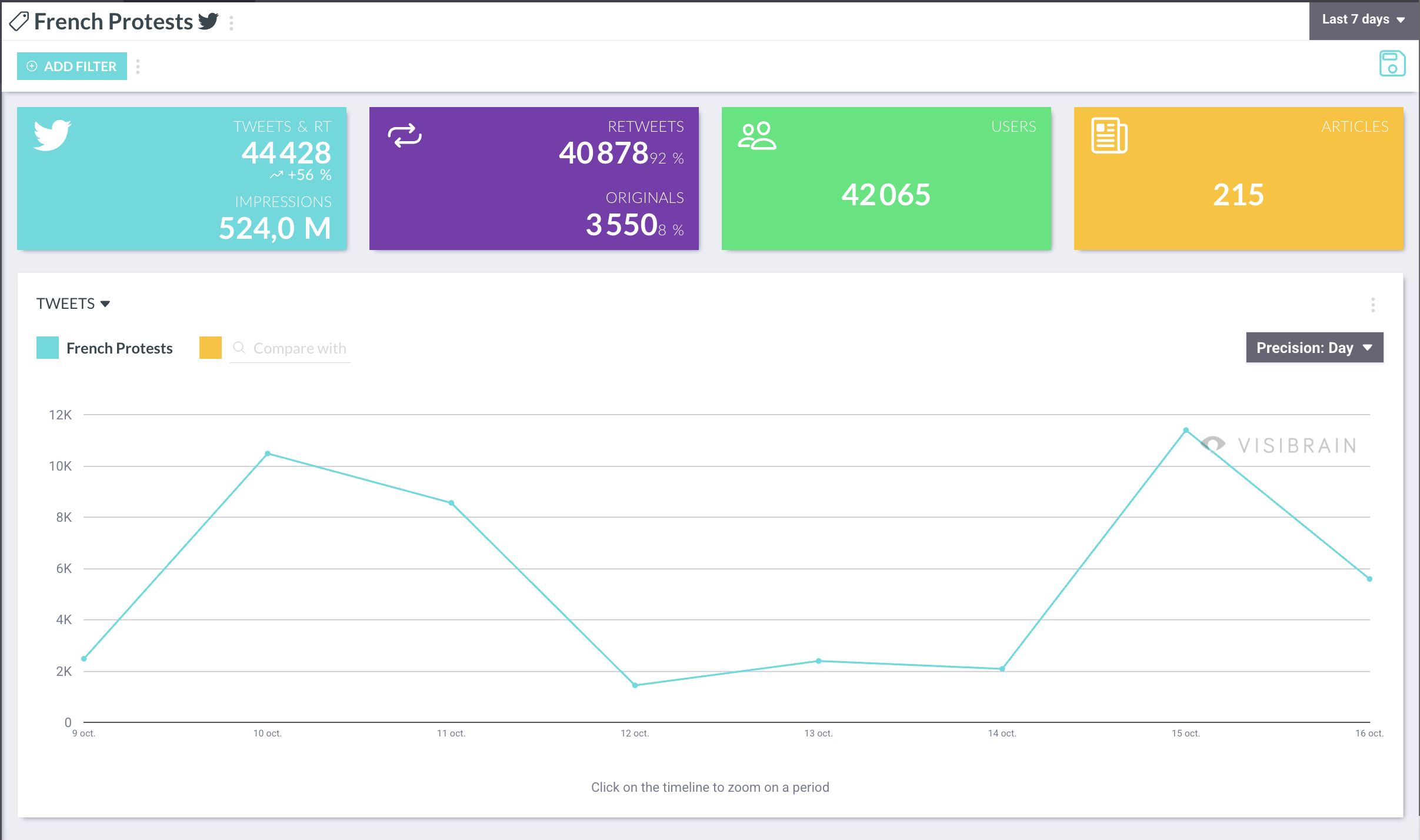The width and height of the screenshot is (1420, 840).
Task: Expand the TWEETS metric dropdown
Action: (73, 304)
